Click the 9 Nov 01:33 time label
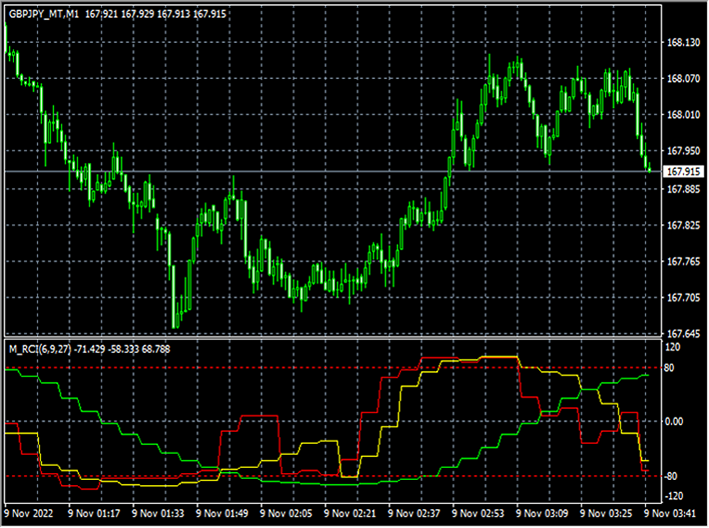This screenshot has width=709, height=528. [158, 514]
